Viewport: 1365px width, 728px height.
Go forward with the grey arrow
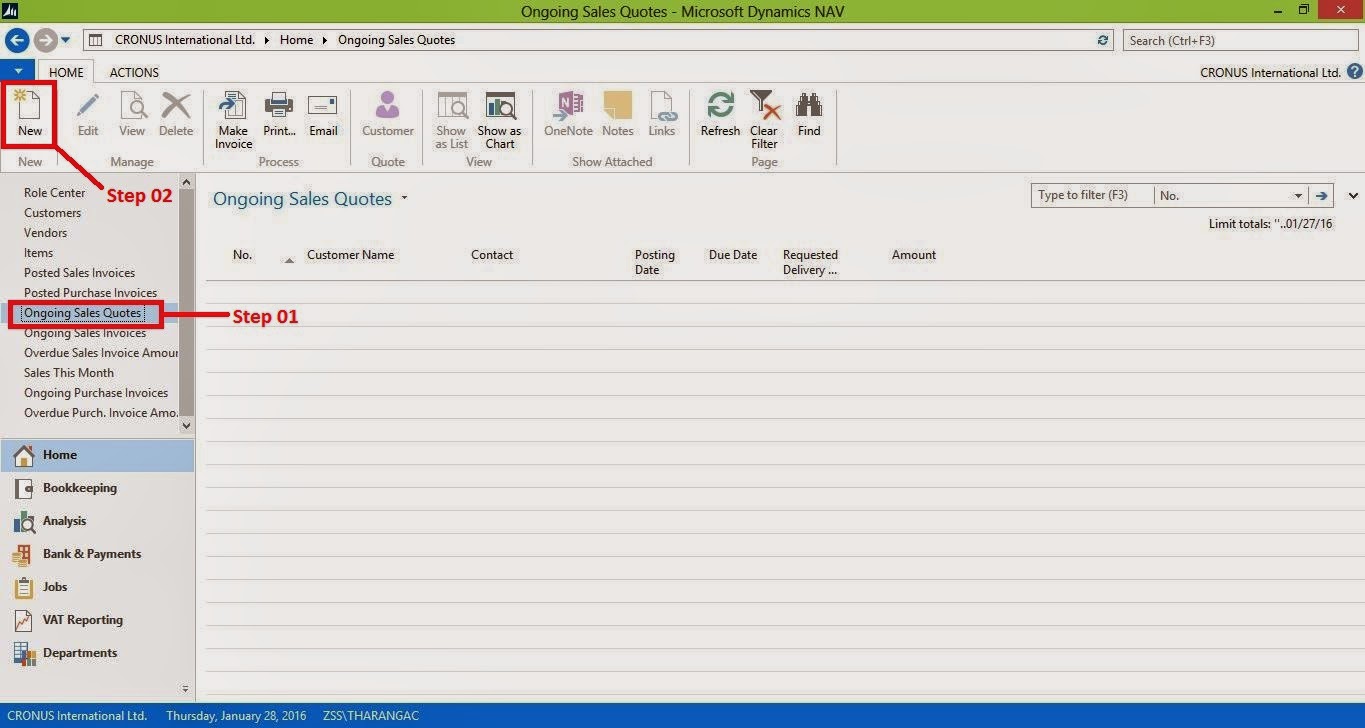coord(45,40)
